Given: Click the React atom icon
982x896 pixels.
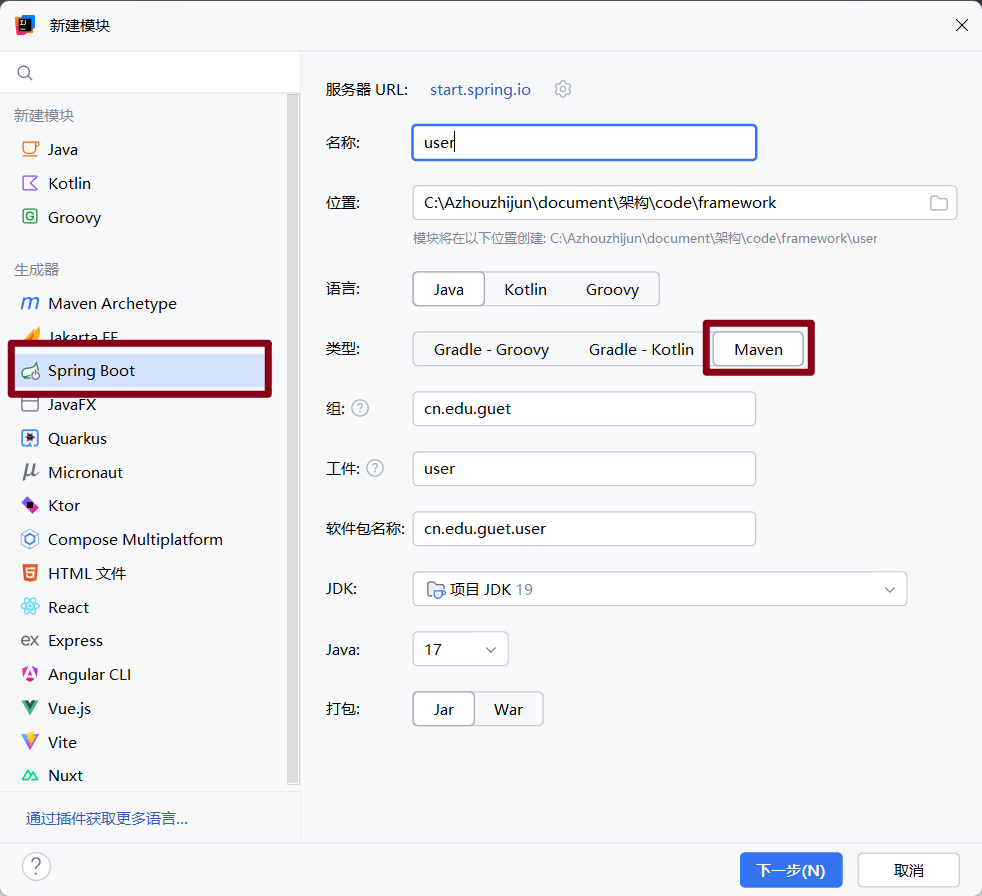Looking at the screenshot, I should tap(30, 607).
